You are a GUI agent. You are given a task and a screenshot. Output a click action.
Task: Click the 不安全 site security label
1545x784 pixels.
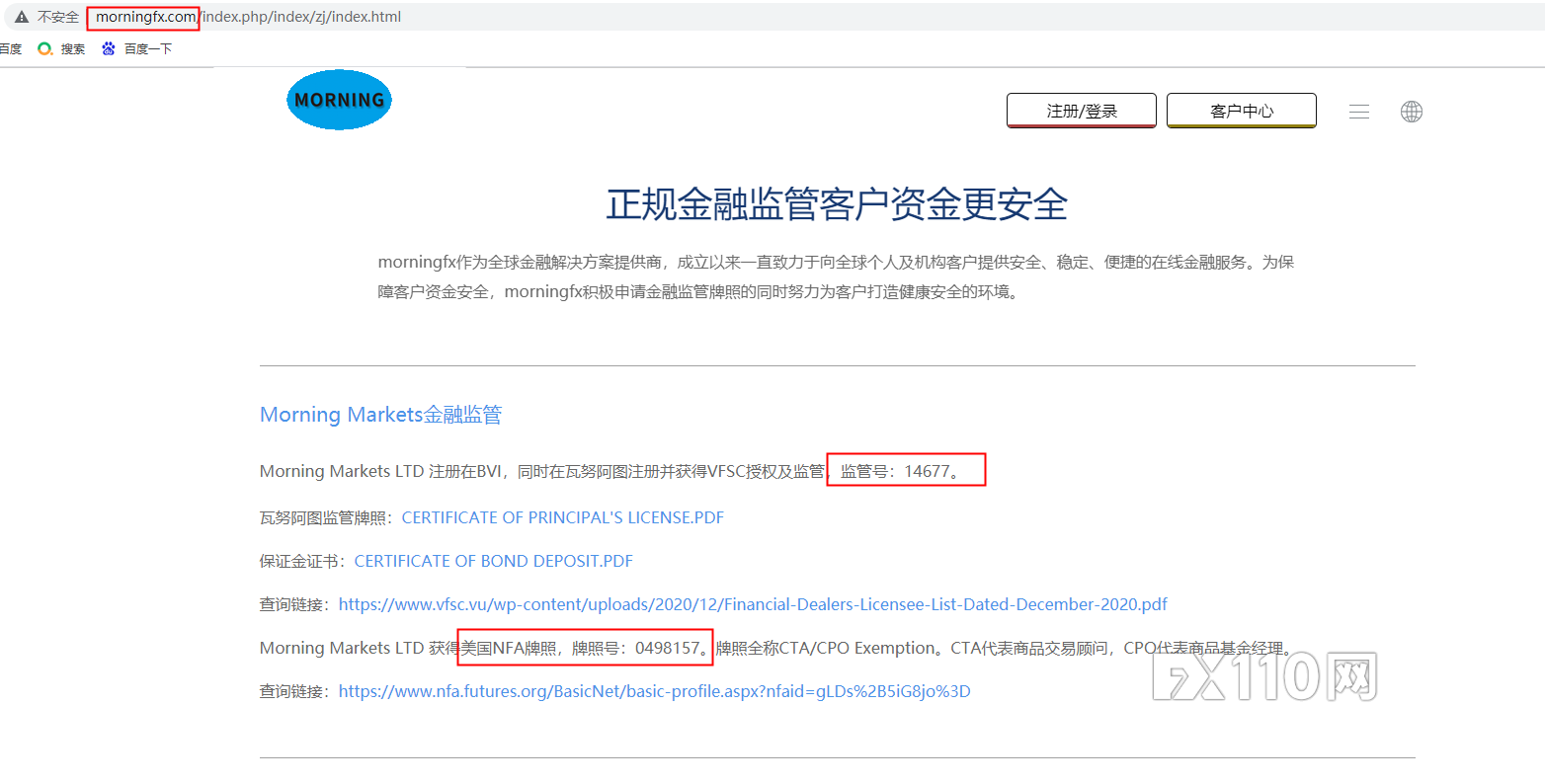pyautogui.click(x=56, y=16)
